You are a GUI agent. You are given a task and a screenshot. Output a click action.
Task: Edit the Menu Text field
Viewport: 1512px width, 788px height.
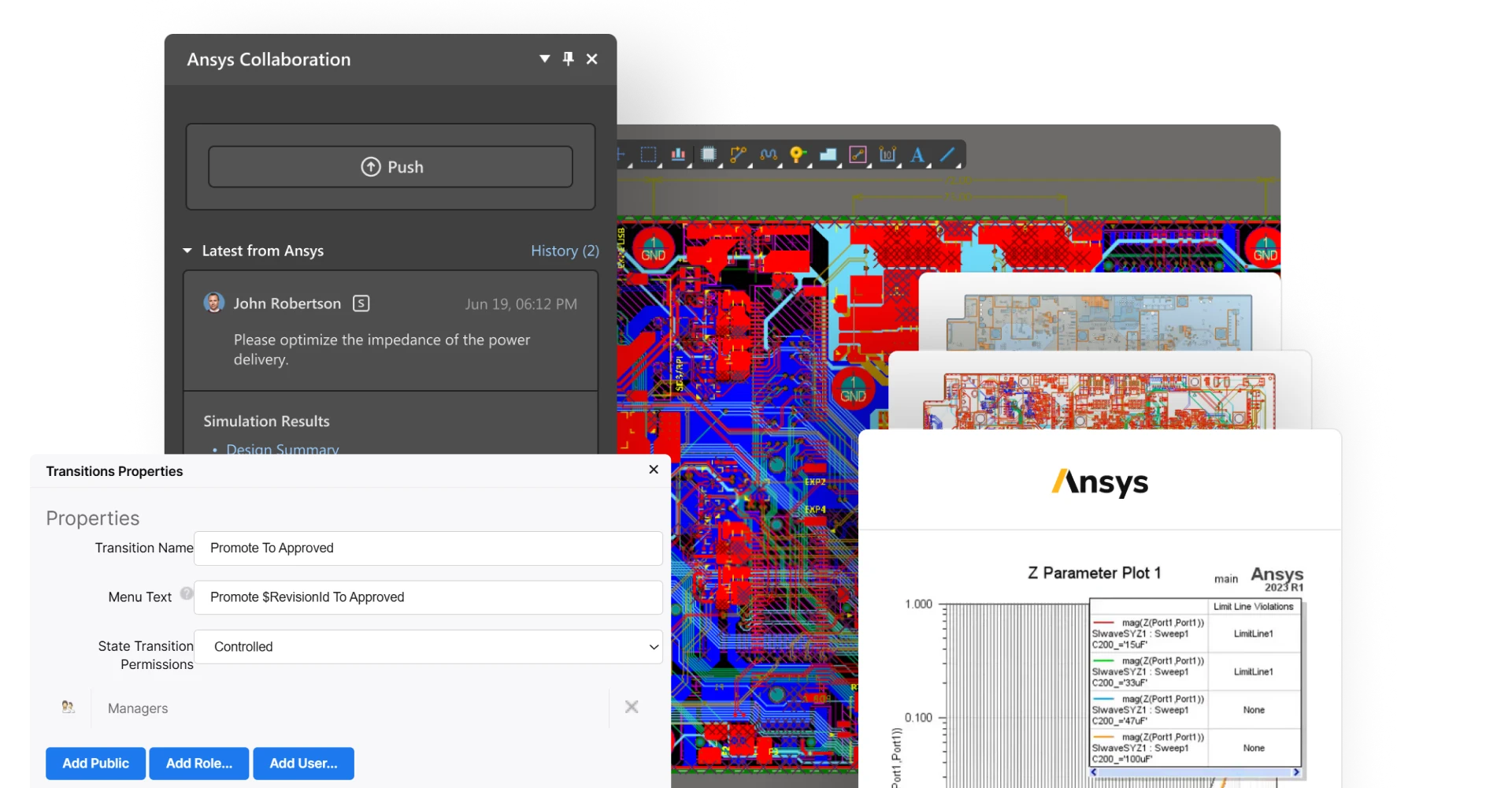(x=428, y=597)
